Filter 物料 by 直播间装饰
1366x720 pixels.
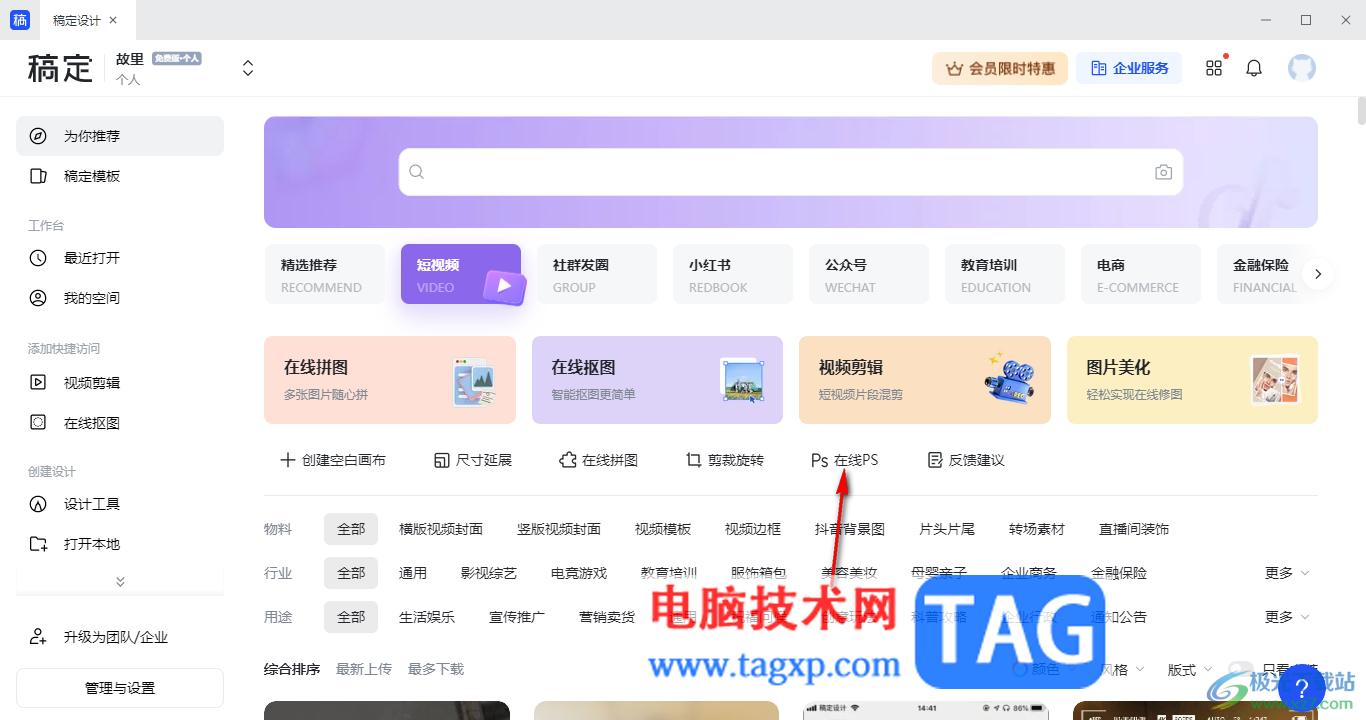pos(1134,529)
